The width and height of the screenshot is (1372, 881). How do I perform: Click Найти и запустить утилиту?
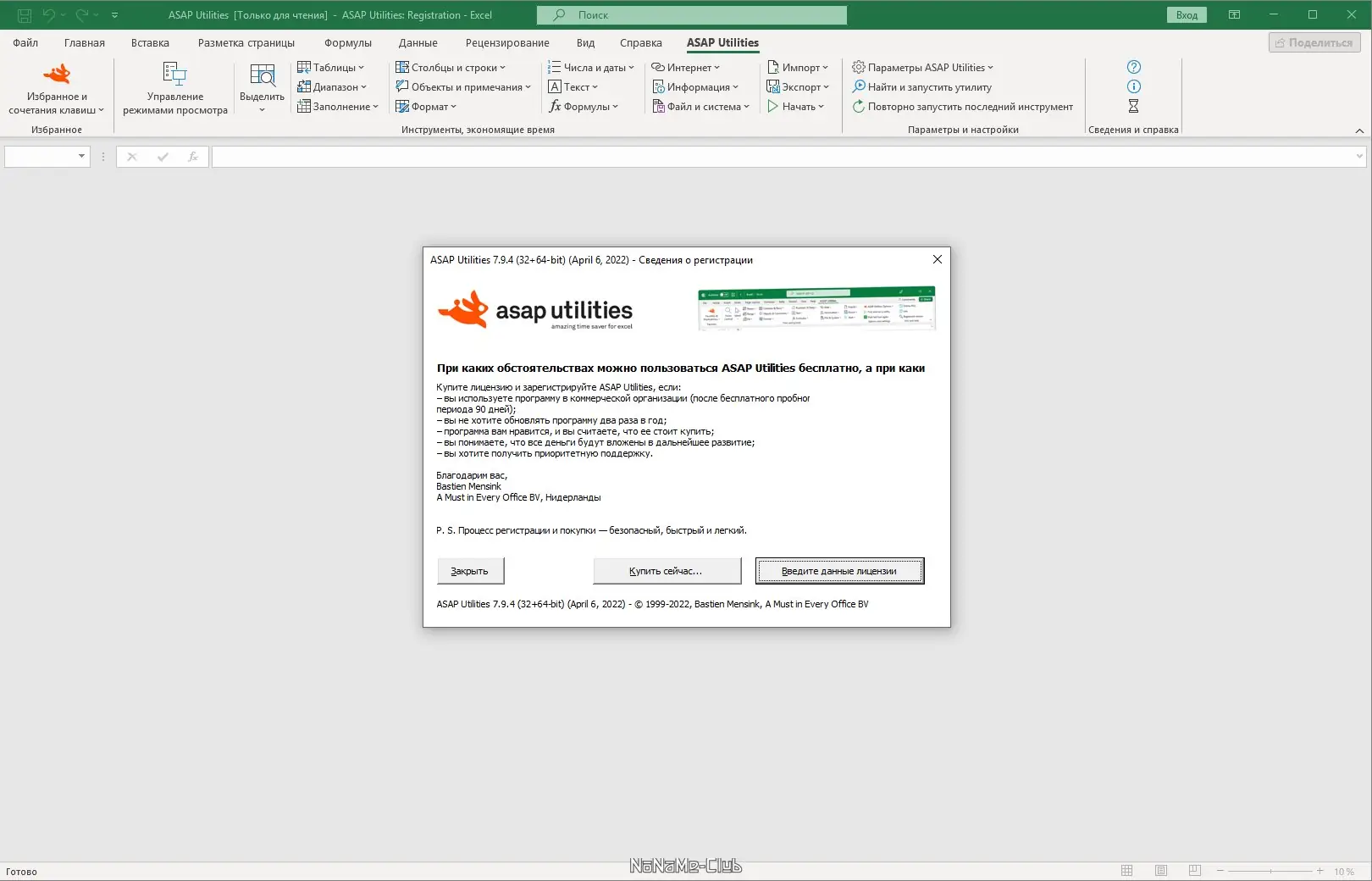pyautogui.click(x=921, y=87)
